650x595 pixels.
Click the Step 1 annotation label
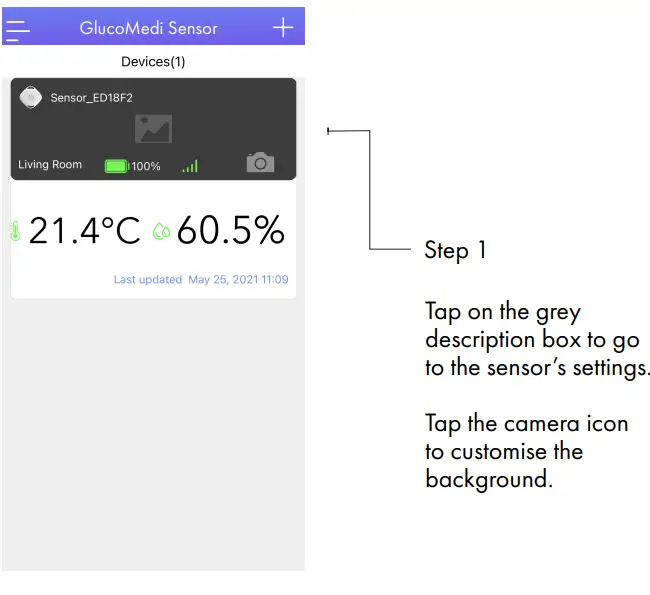(455, 250)
